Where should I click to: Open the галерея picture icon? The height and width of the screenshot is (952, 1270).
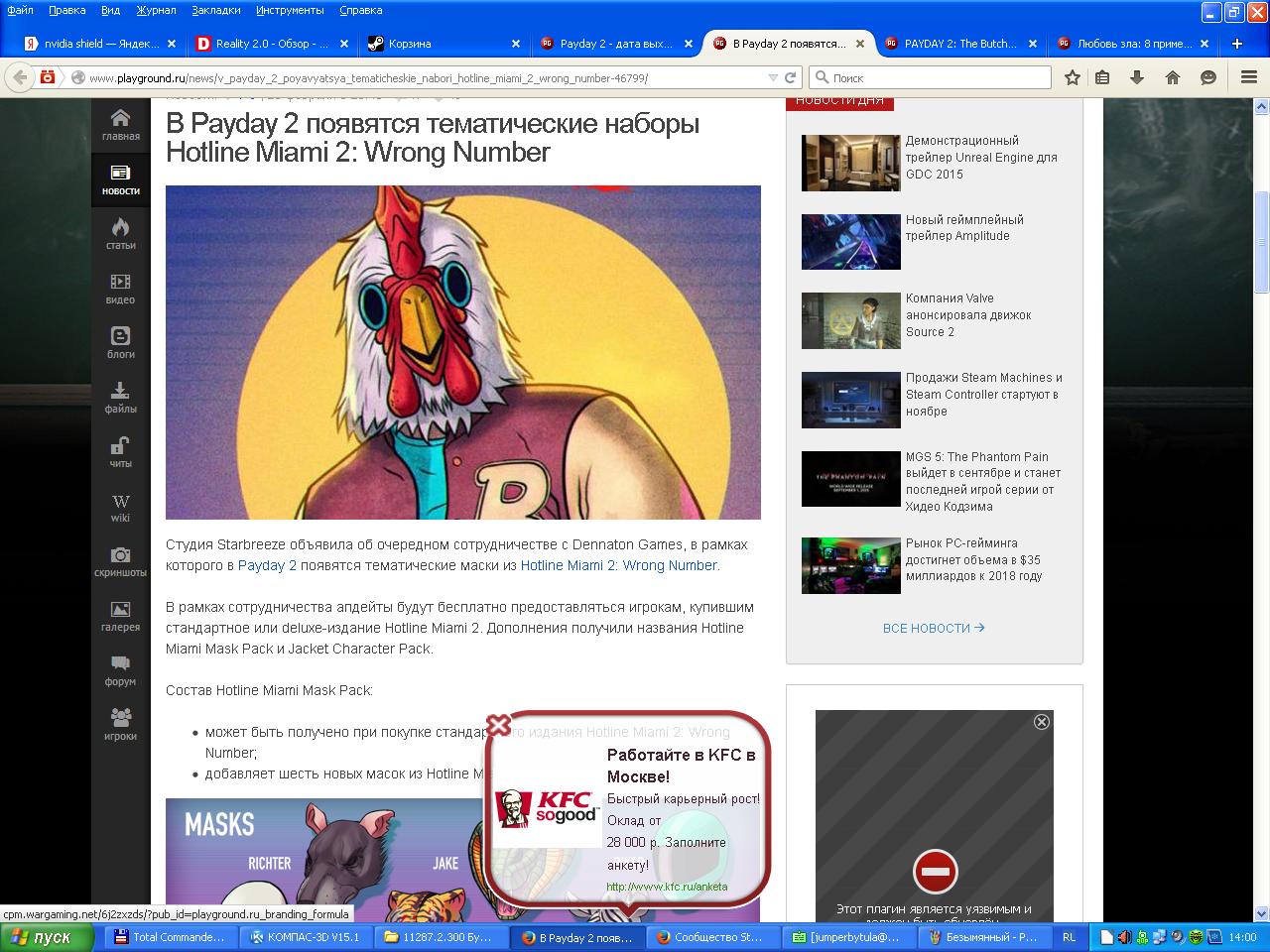click(120, 616)
